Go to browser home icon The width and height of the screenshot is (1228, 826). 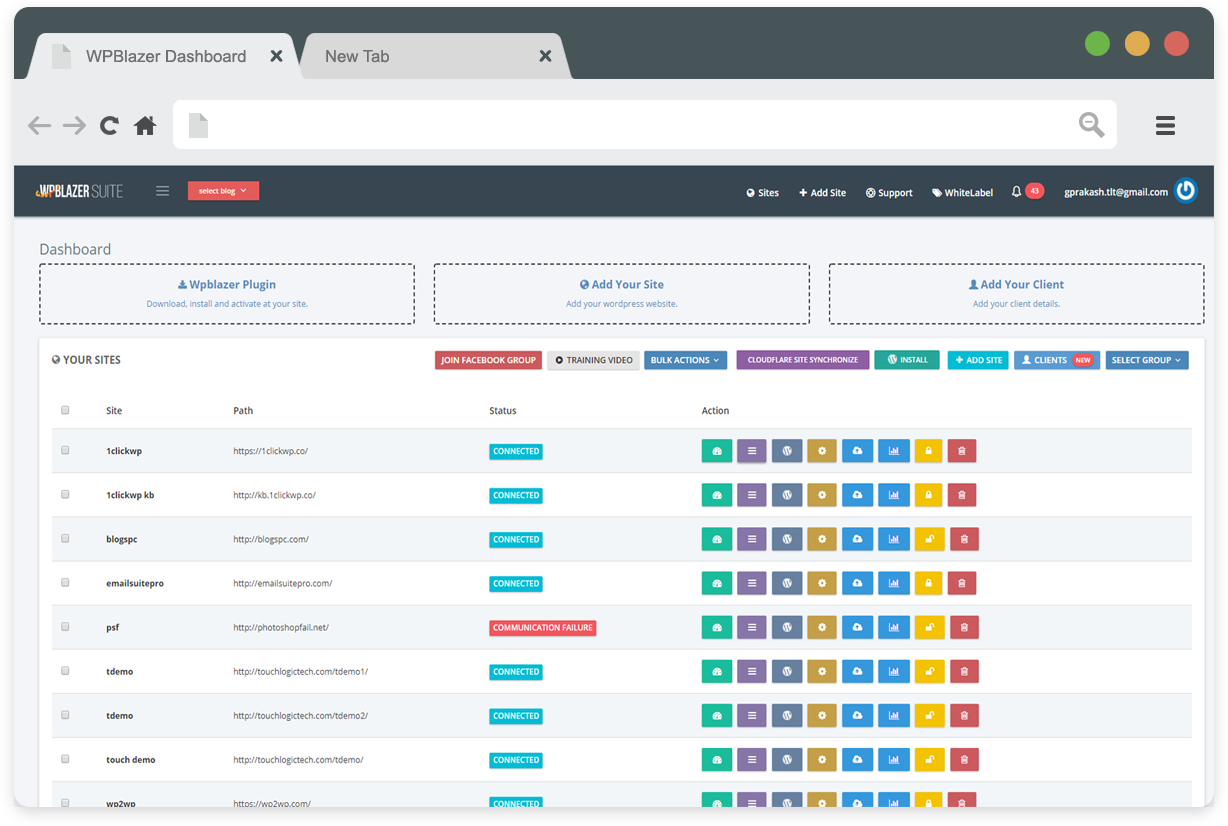point(145,125)
